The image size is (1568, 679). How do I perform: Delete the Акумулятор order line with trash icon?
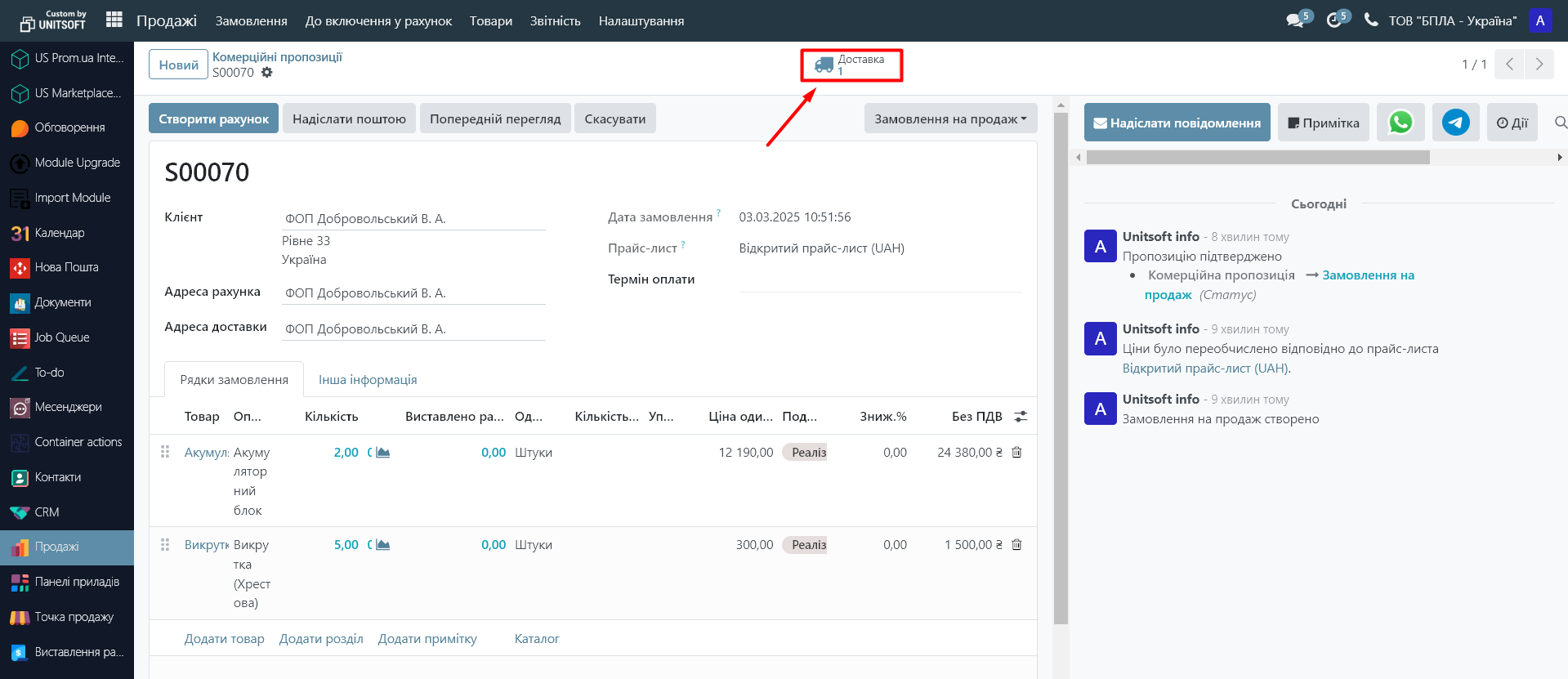1016,453
